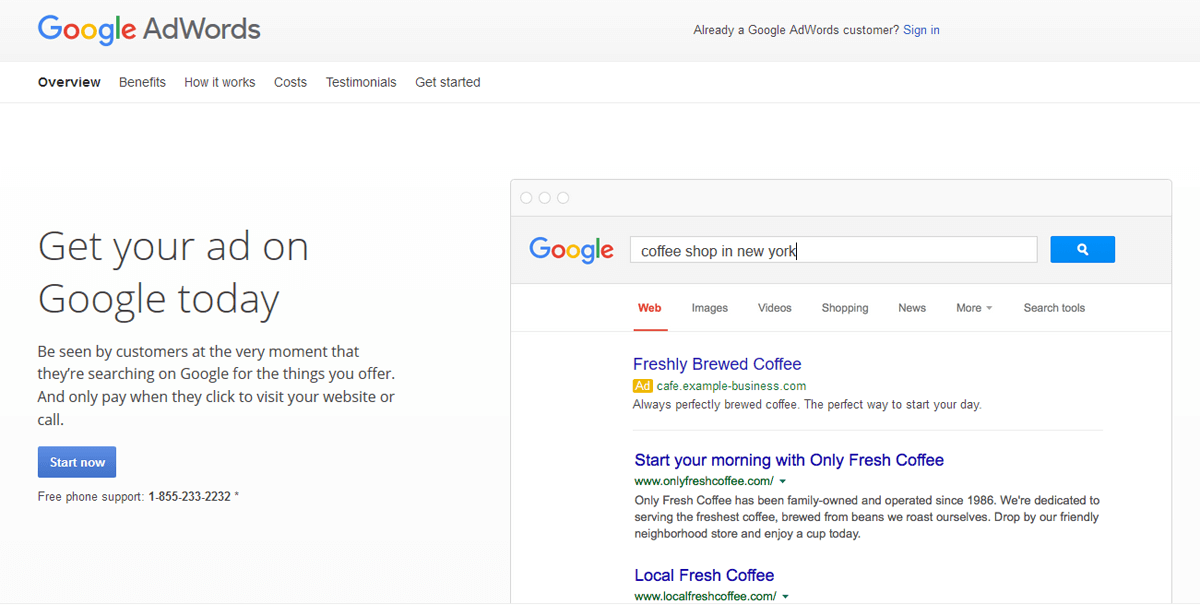Open dropdown arrow beside www.onlyfreshcoffee.com
Viewport: 1200px width, 616px height.
click(x=782, y=482)
